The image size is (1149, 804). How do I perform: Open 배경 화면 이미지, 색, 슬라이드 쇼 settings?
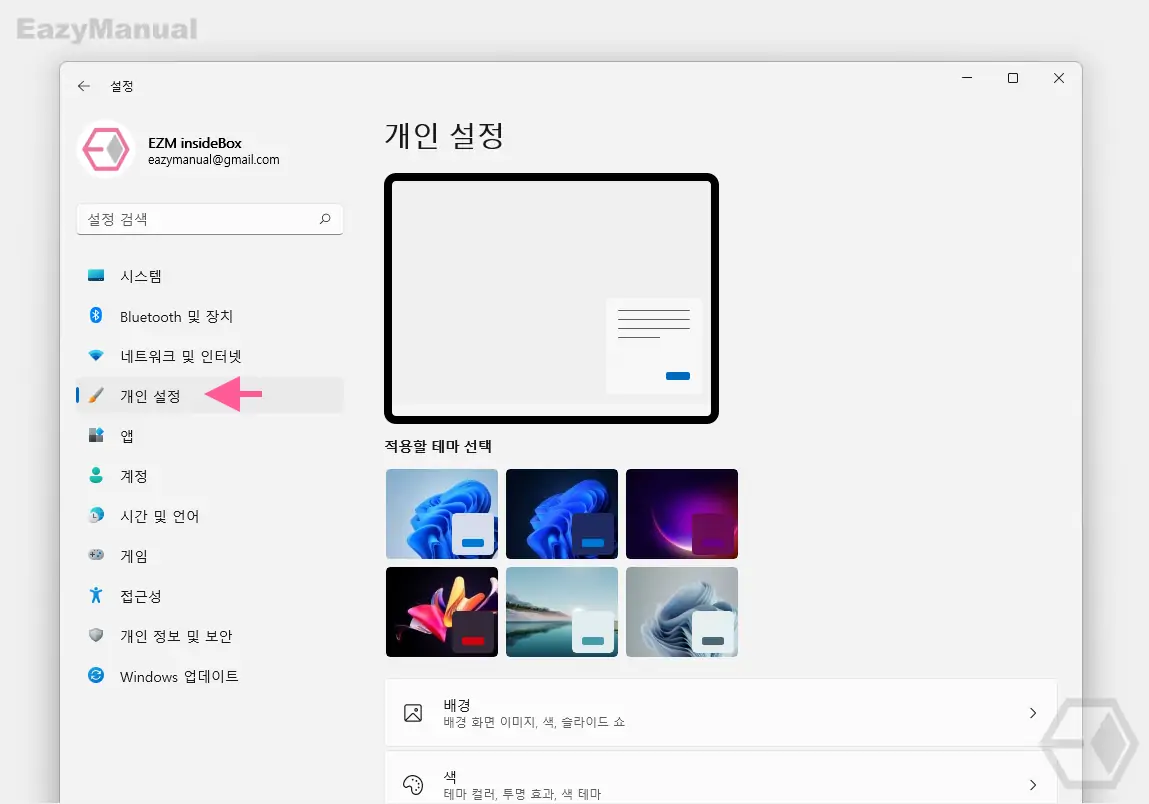[x=721, y=712]
